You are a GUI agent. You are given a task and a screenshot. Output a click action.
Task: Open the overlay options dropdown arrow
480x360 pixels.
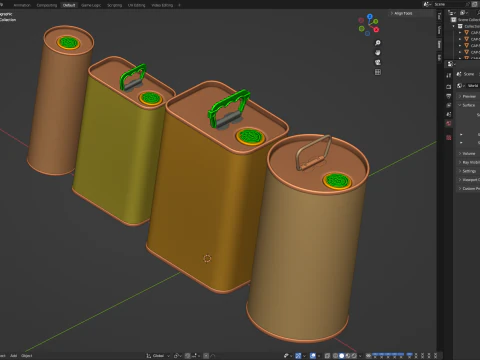[x=319, y=356]
